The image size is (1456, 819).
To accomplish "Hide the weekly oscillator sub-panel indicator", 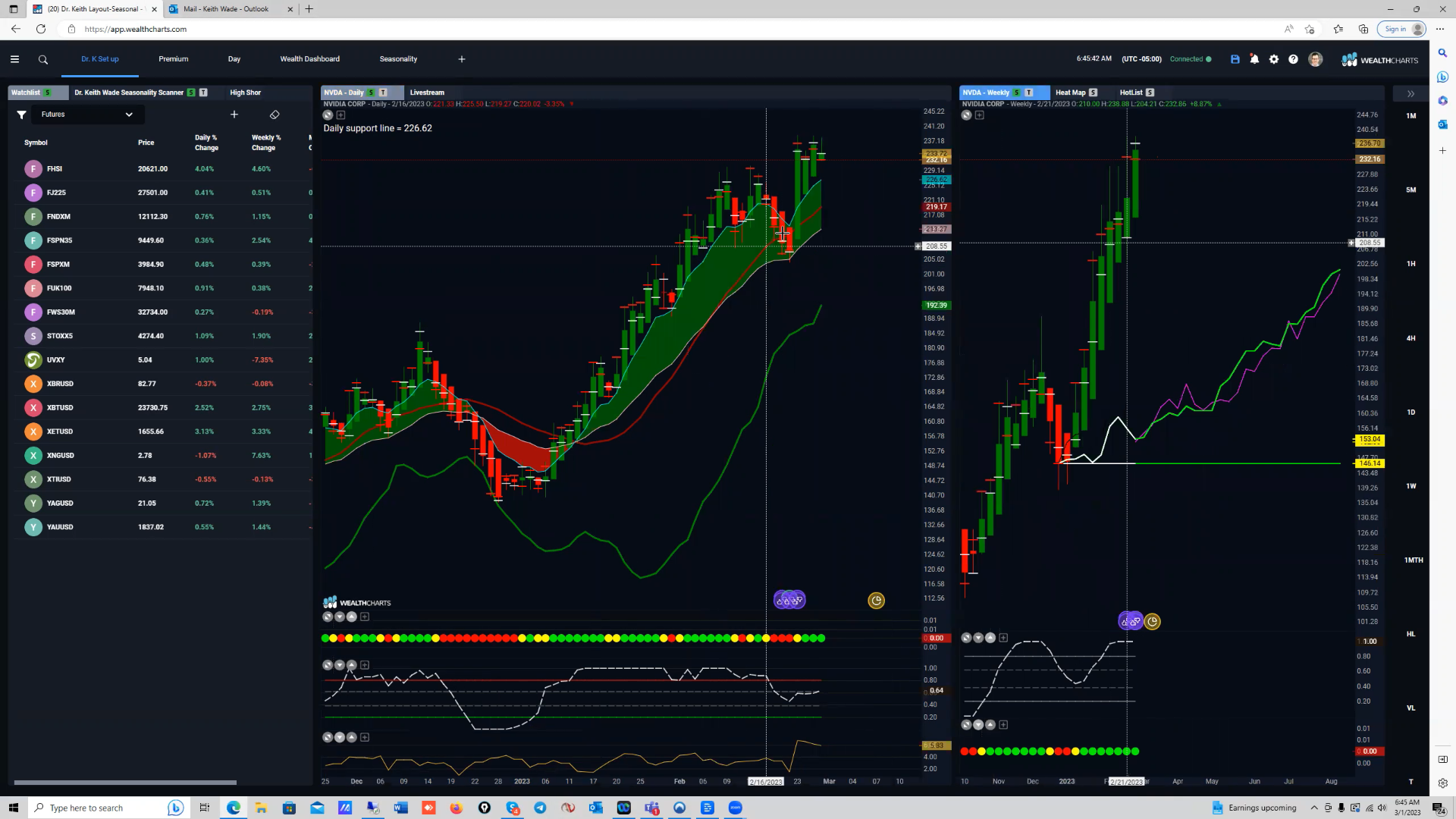I will click(x=966, y=638).
